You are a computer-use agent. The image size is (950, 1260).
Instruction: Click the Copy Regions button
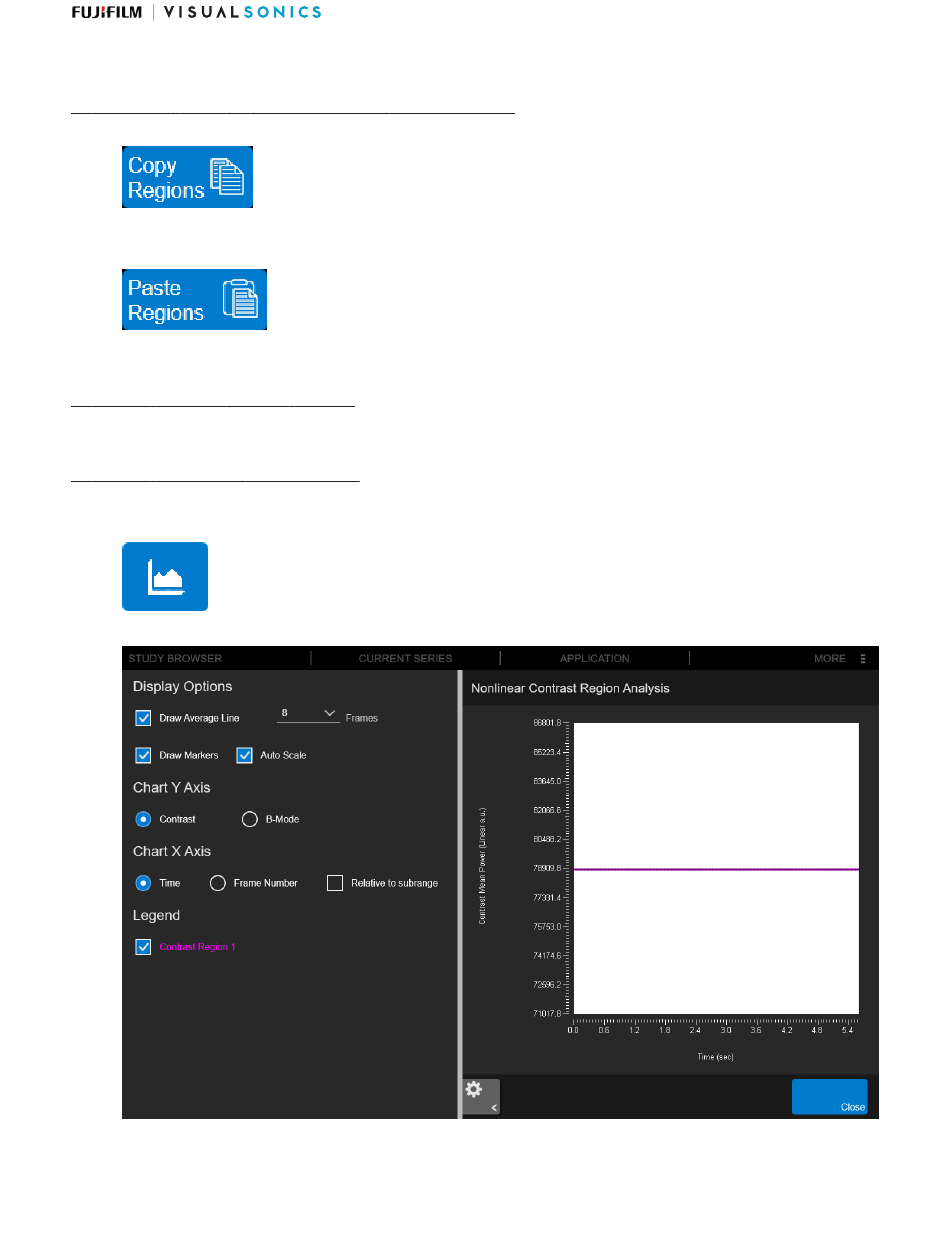pyautogui.click(x=187, y=177)
